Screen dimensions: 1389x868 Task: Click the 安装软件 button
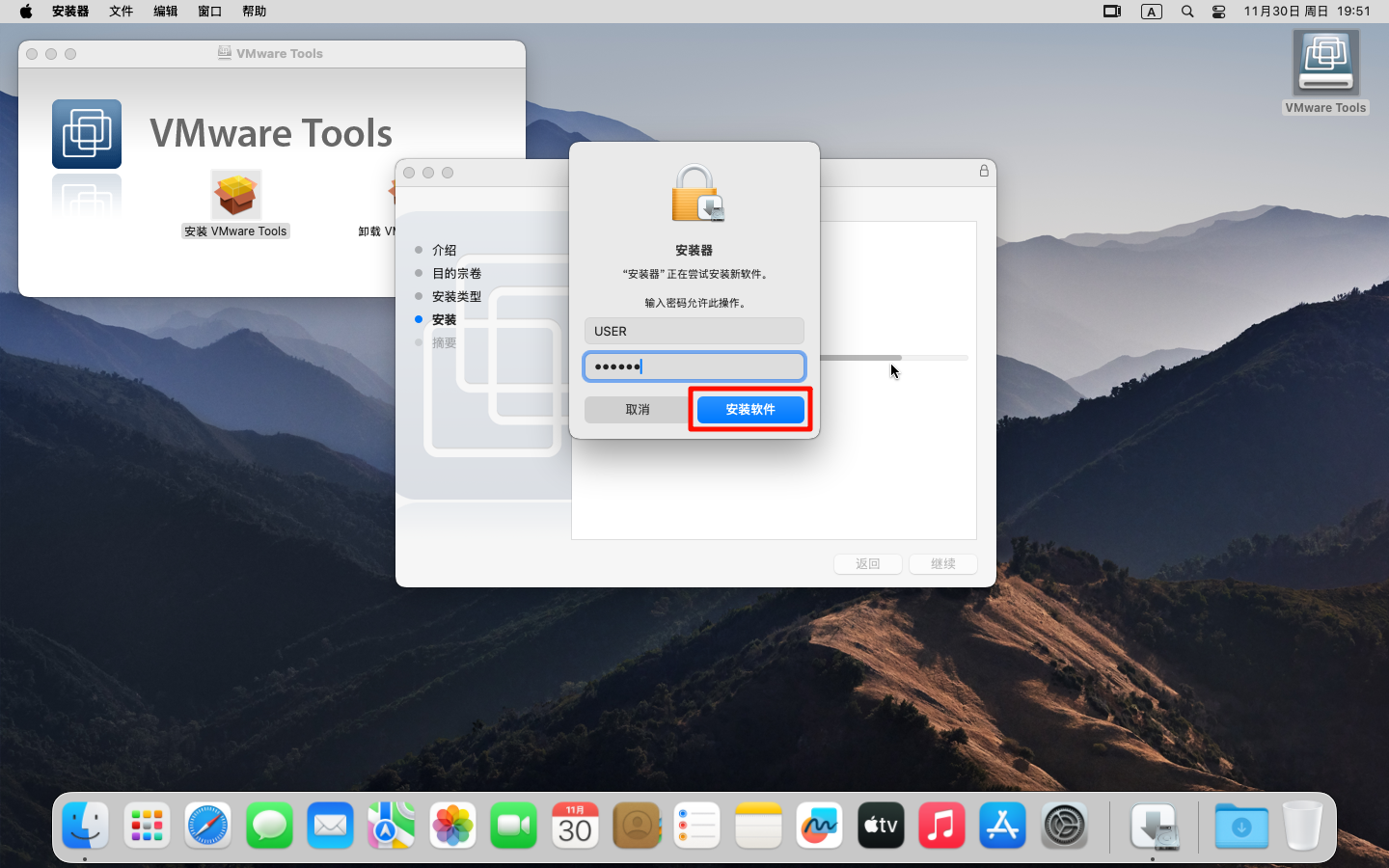(750, 409)
